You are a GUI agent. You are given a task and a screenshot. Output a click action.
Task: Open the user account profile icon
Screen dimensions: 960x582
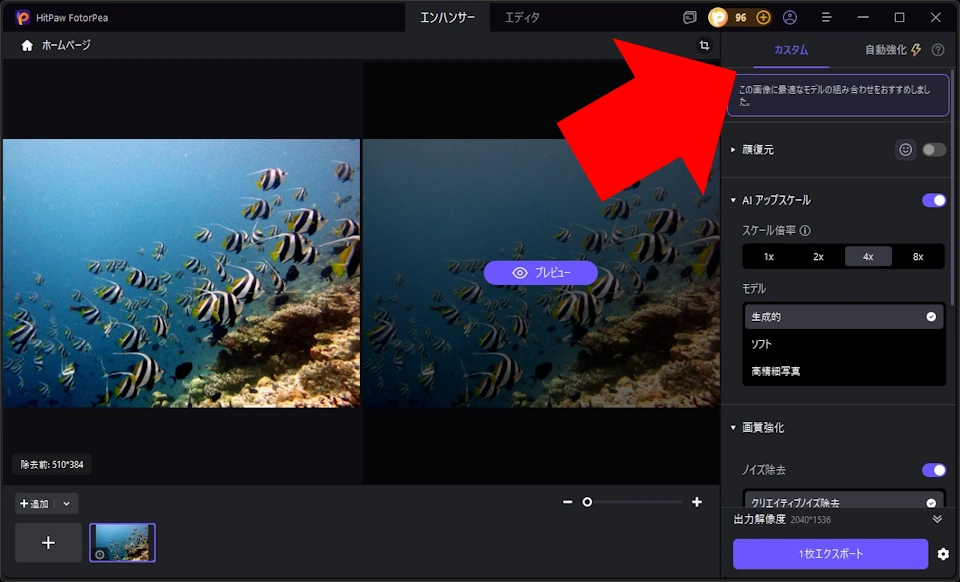click(x=790, y=17)
